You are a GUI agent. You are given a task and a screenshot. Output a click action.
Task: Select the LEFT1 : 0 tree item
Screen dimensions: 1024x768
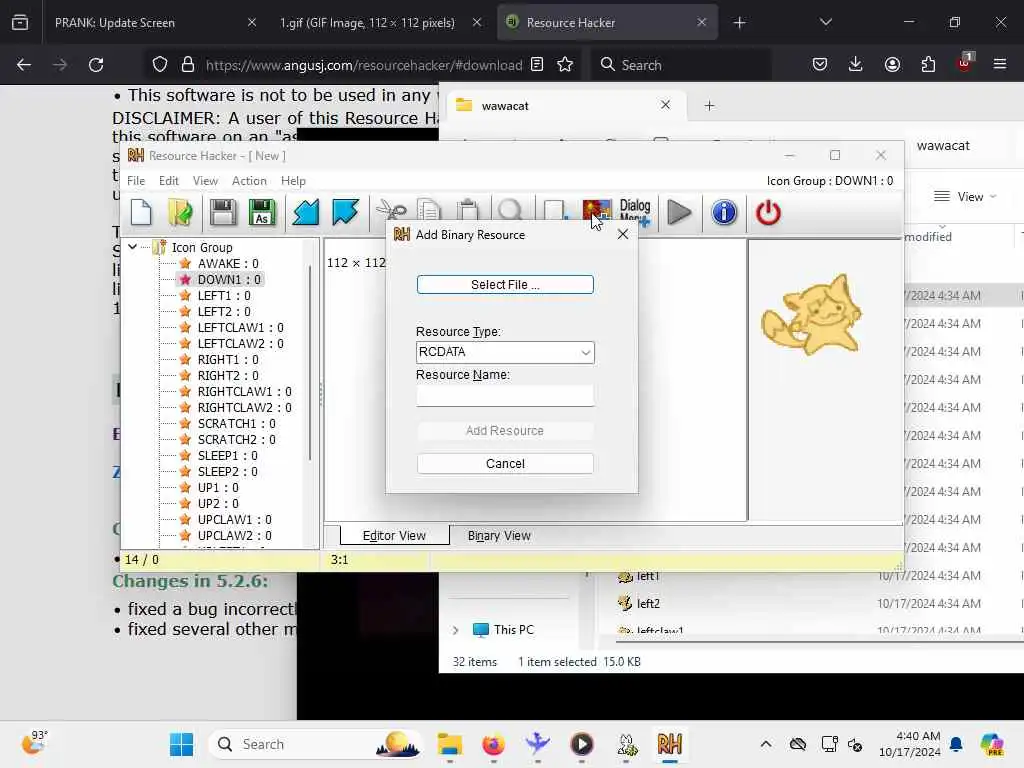point(224,295)
